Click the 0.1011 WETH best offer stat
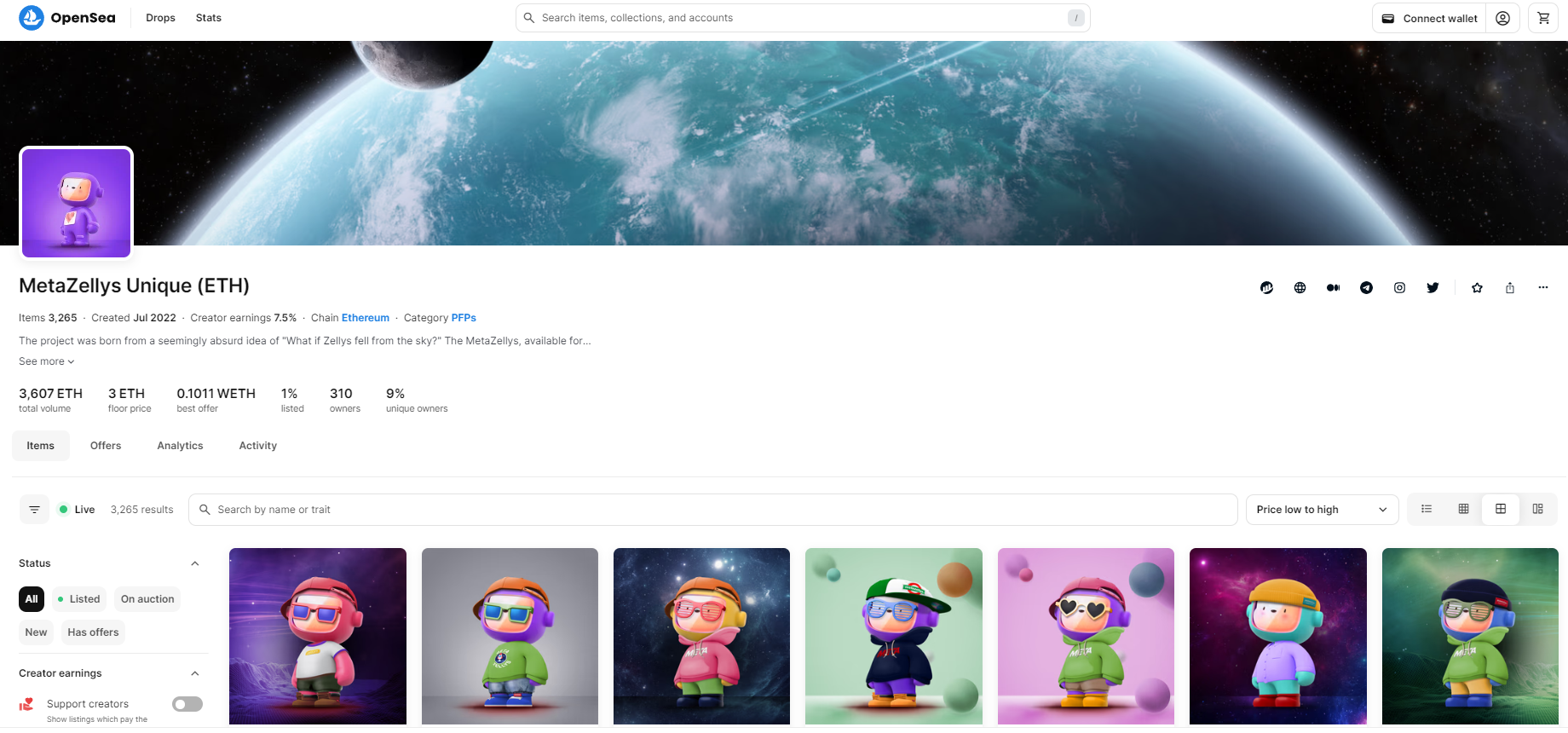Viewport: 1568px width, 733px height. (216, 400)
